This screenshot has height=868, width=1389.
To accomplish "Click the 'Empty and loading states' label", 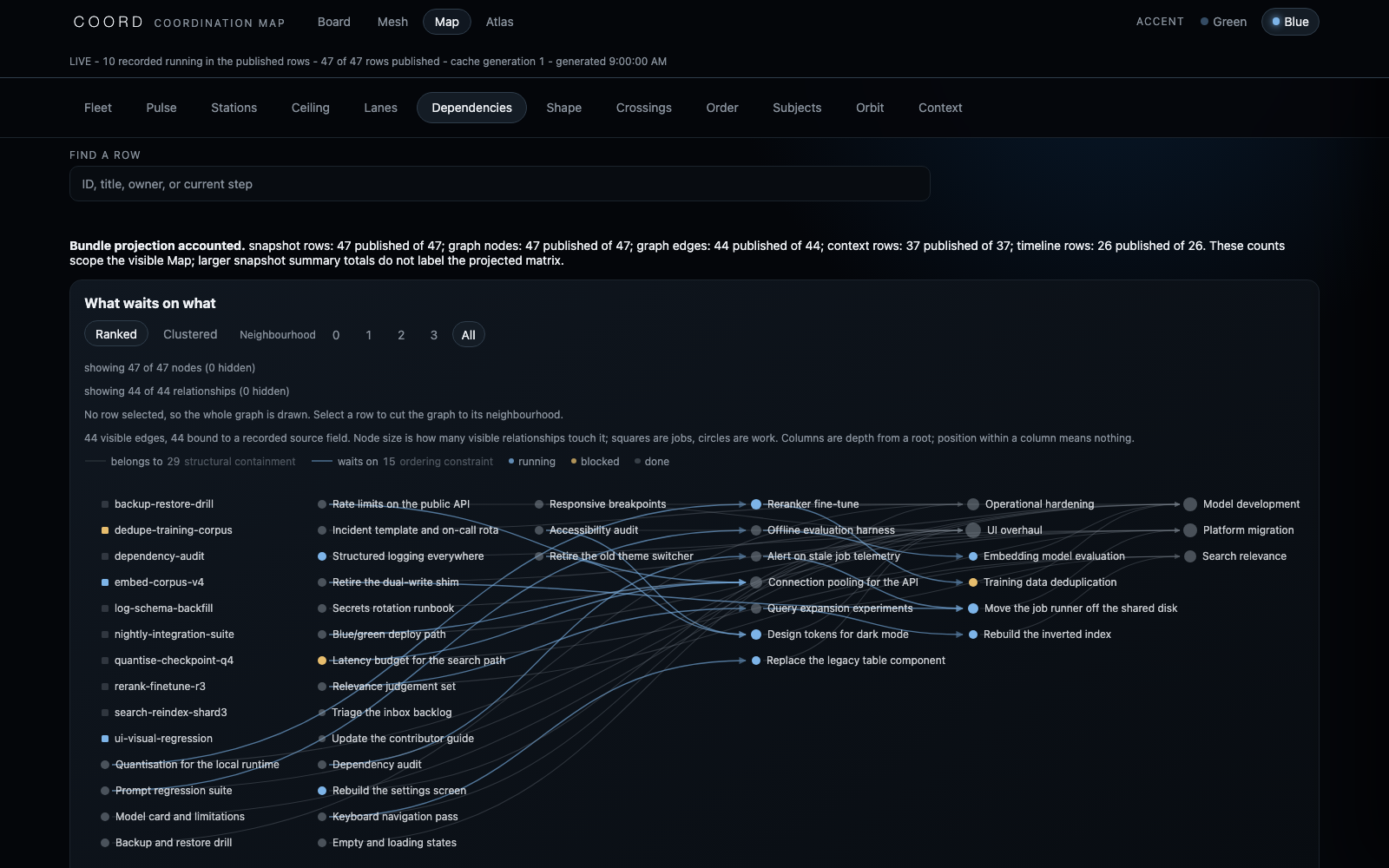I will 394,843.
